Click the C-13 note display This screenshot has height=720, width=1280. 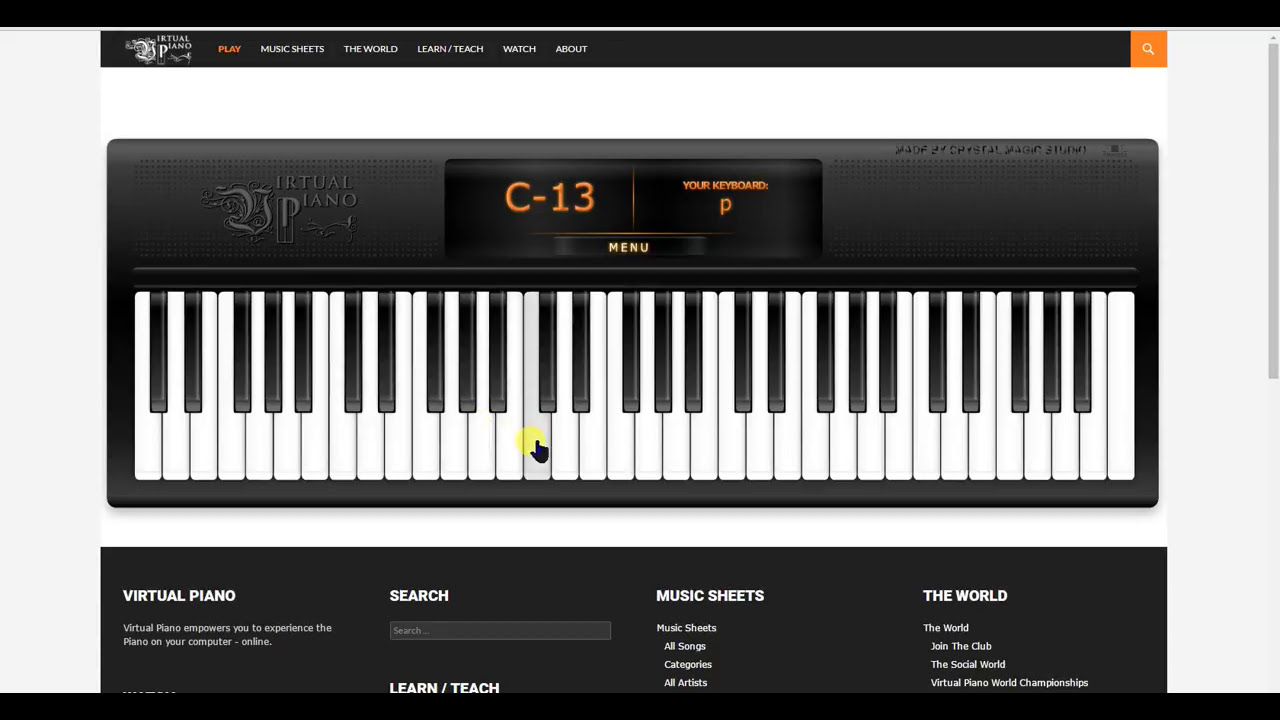[550, 198]
